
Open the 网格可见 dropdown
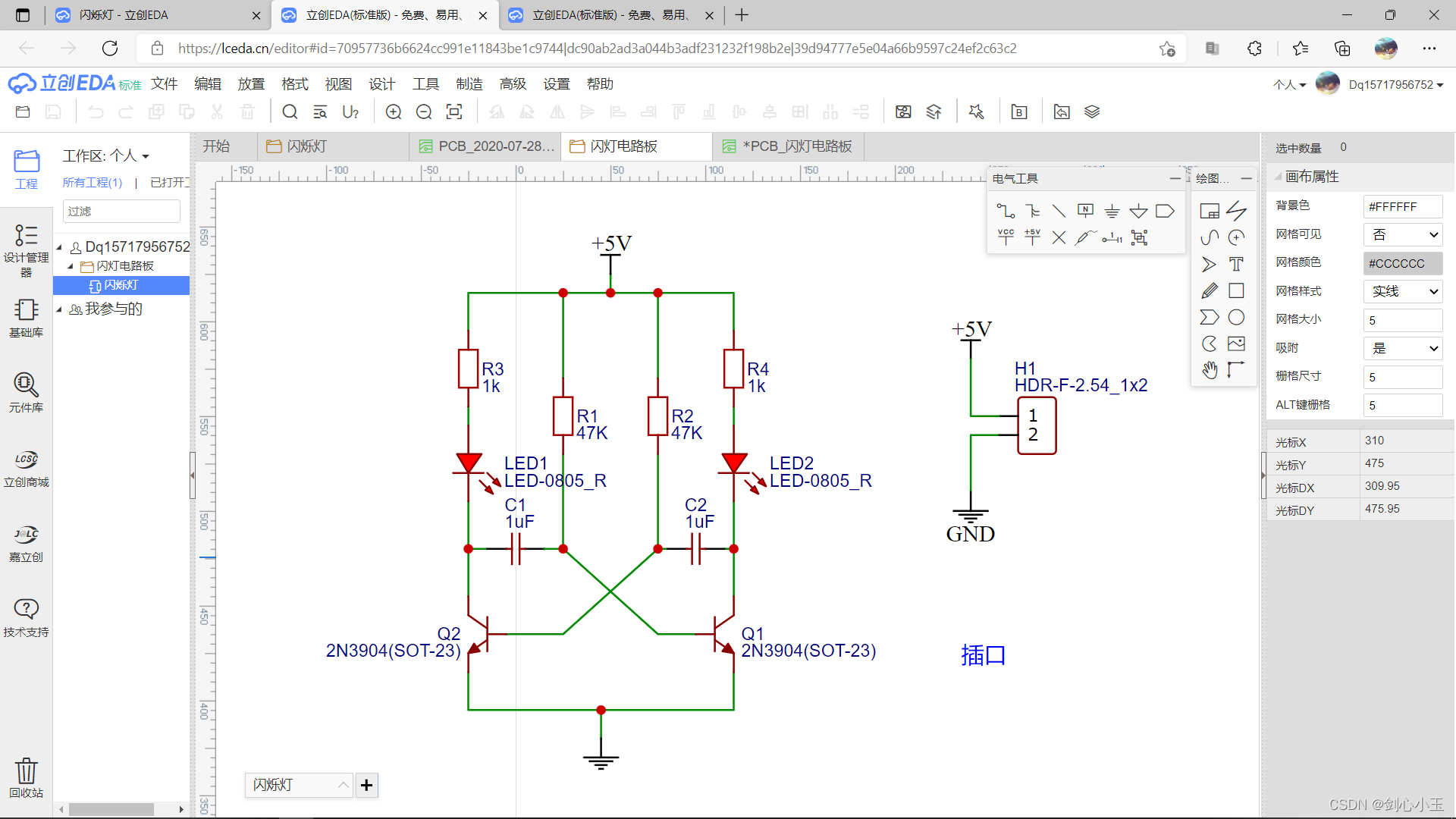[x=1402, y=234]
